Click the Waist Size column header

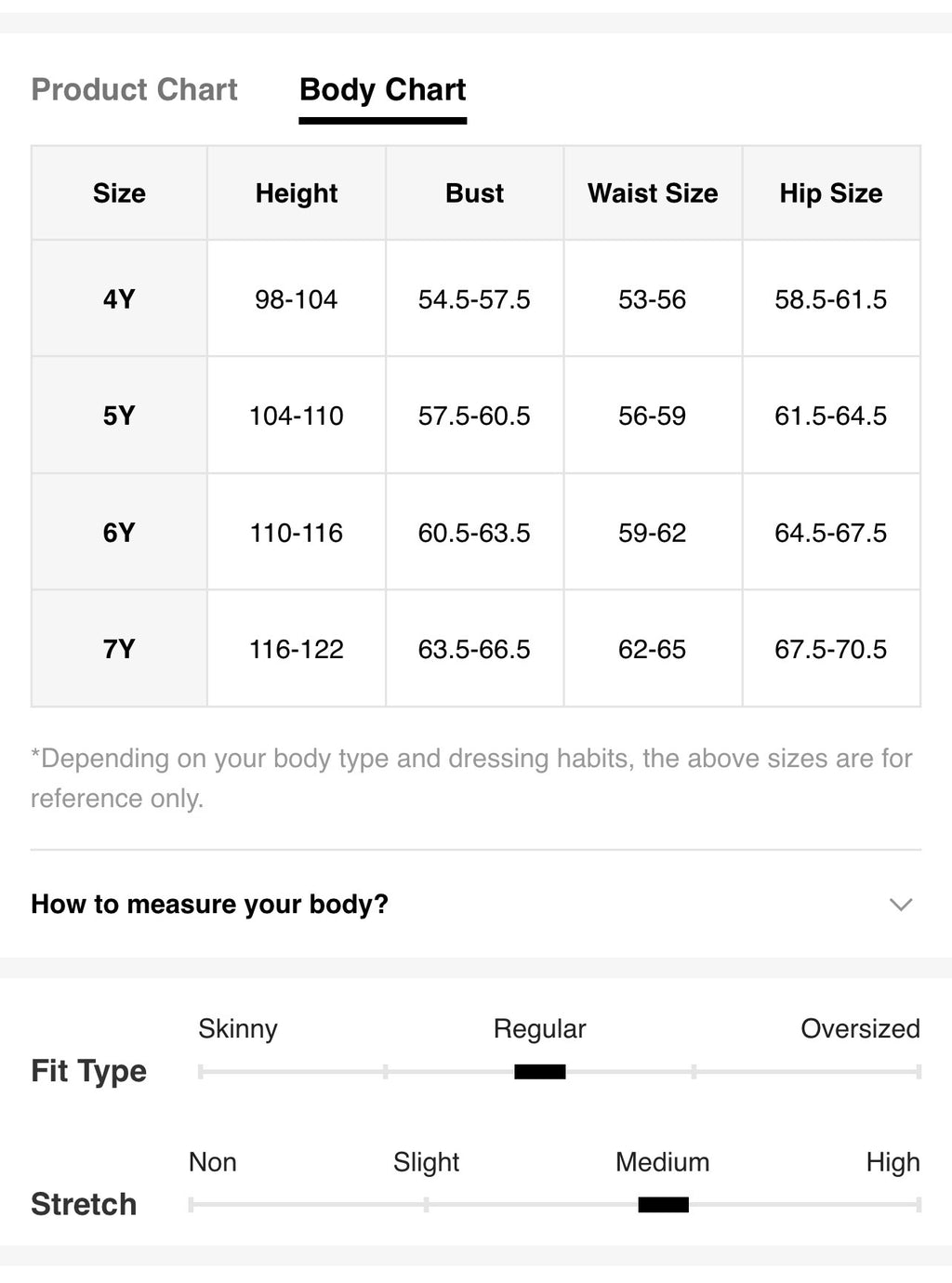tap(653, 193)
